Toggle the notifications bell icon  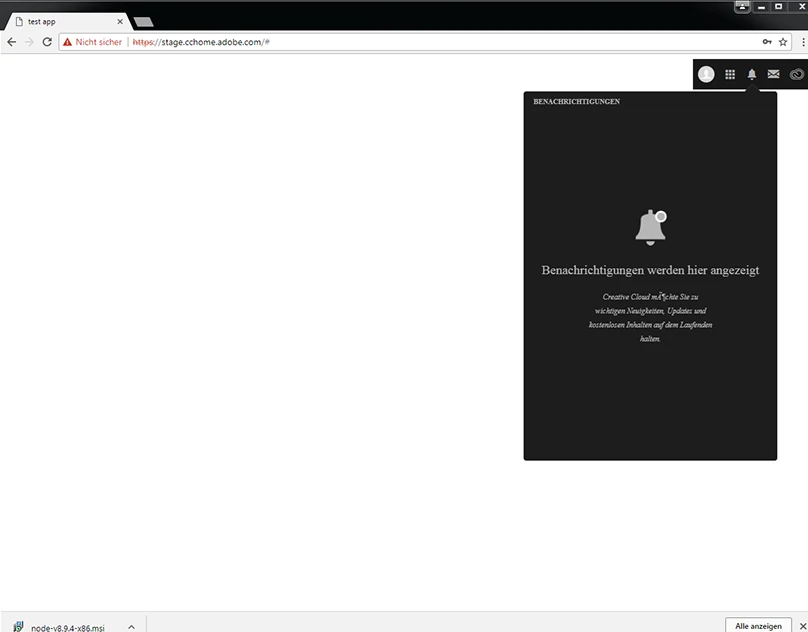(x=752, y=74)
